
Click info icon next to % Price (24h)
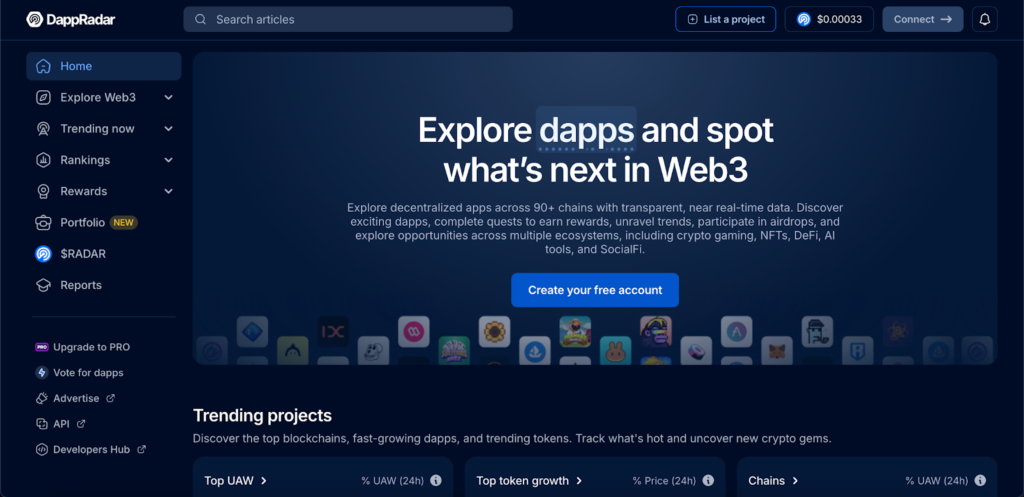click(708, 481)
